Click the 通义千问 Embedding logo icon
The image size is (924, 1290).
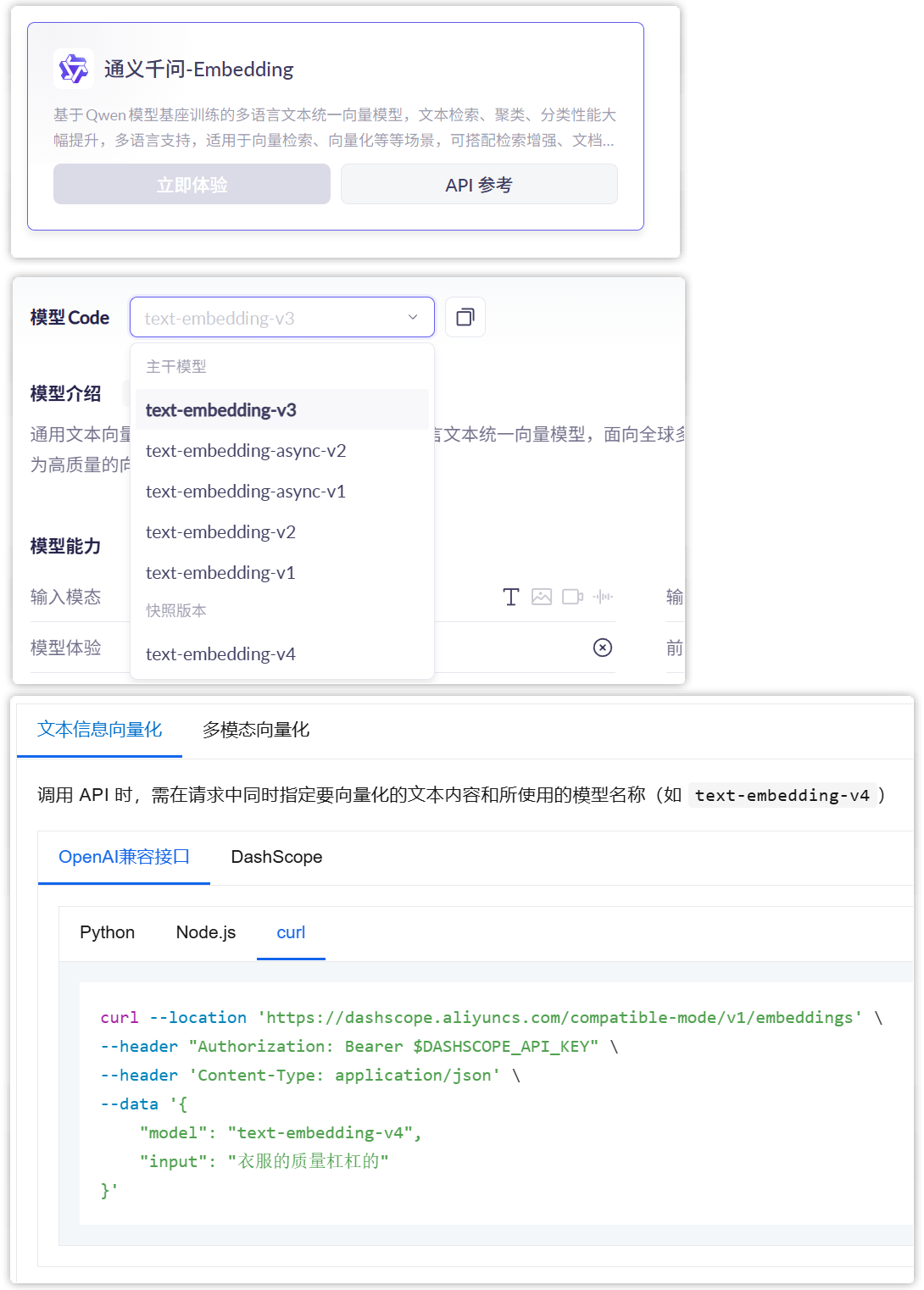click(74, 69)
